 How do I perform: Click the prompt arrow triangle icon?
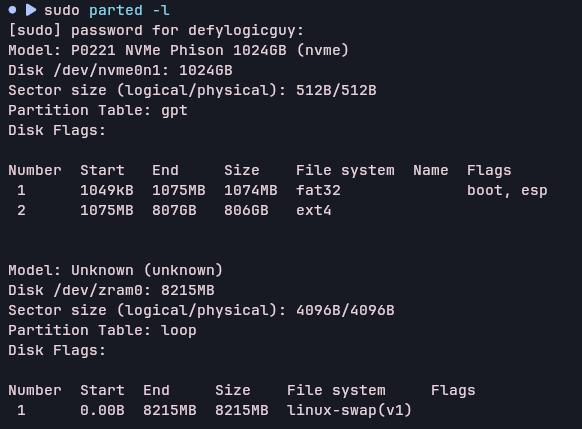[31, 10]
